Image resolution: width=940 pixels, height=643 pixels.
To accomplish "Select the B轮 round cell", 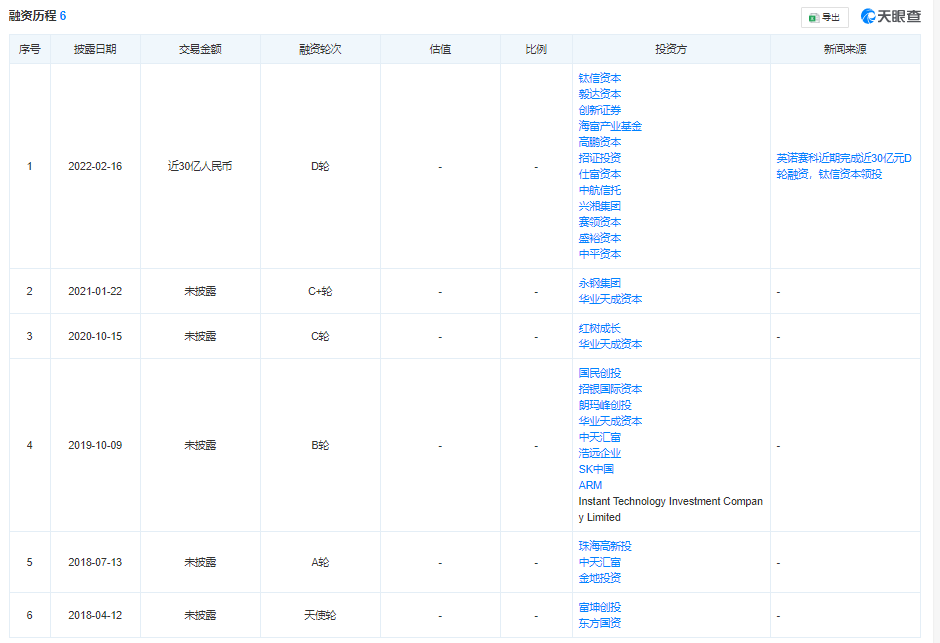I will tap(320, 445).
